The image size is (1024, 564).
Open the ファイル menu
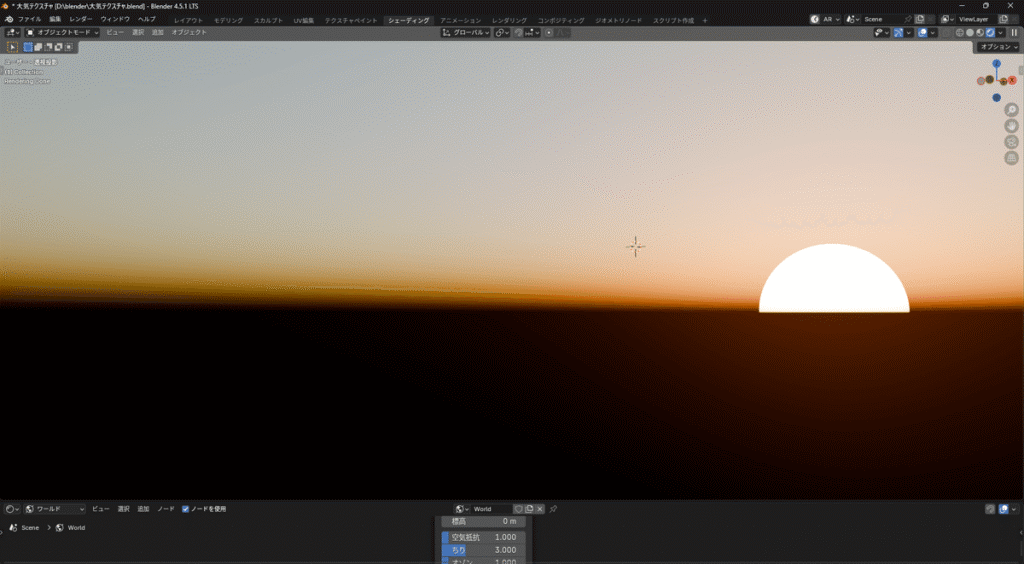[29, 20]
